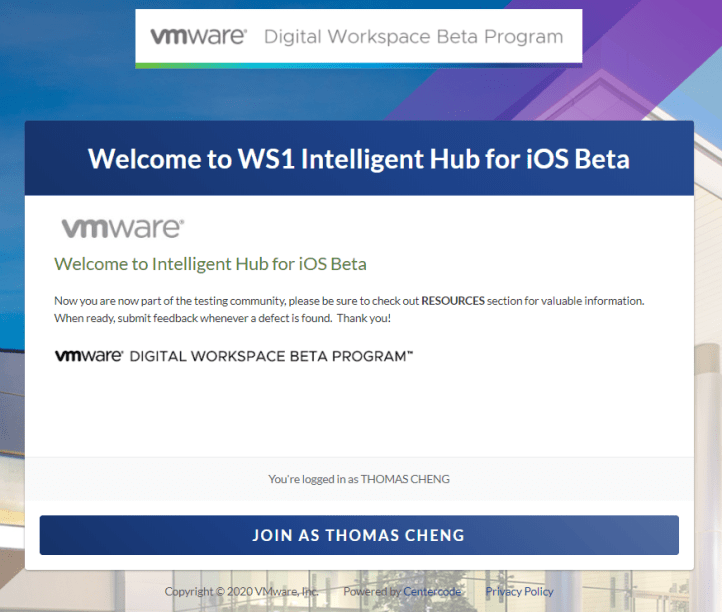Viewport: 722px width, 612px height.
Task: Click the 'Copyright © 2020 VMware, Inc.' footer text
Action: click(x=242, y=591)
